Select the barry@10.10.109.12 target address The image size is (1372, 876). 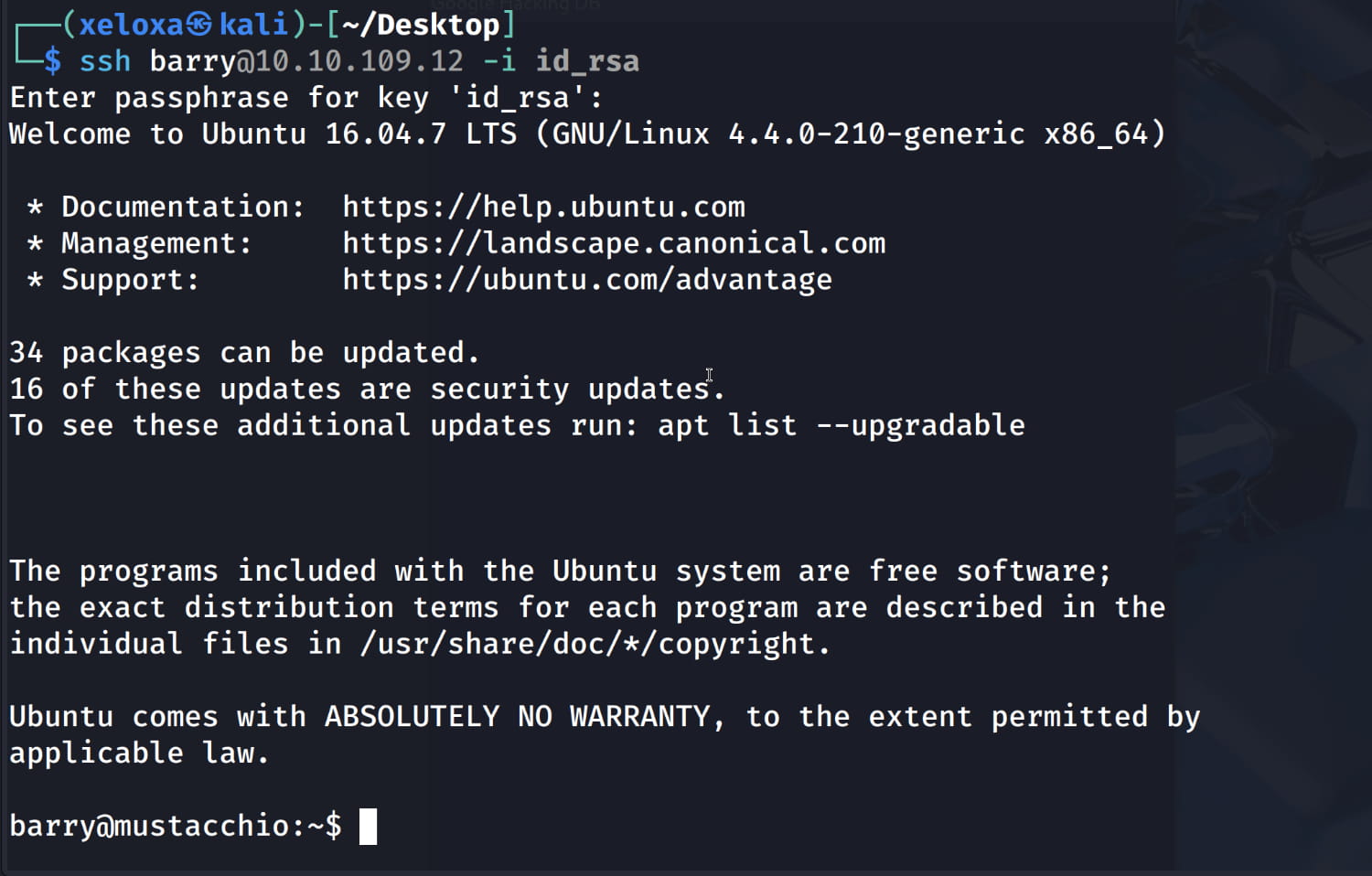tap(306, 61)
